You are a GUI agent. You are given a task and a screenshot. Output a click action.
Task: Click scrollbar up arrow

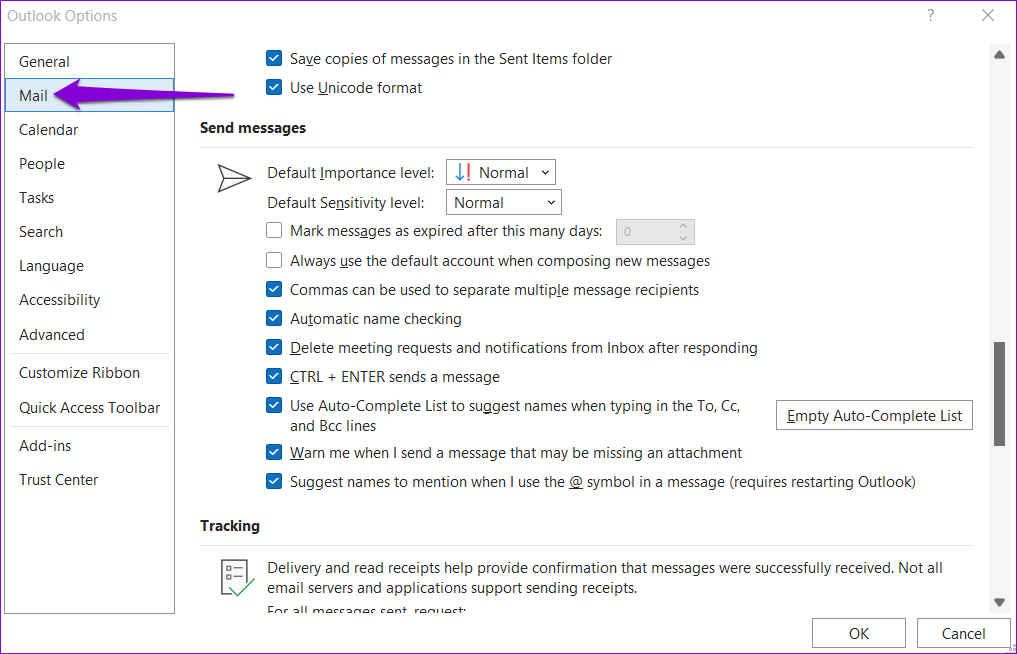pyautogui.click(x=999, y=54)
